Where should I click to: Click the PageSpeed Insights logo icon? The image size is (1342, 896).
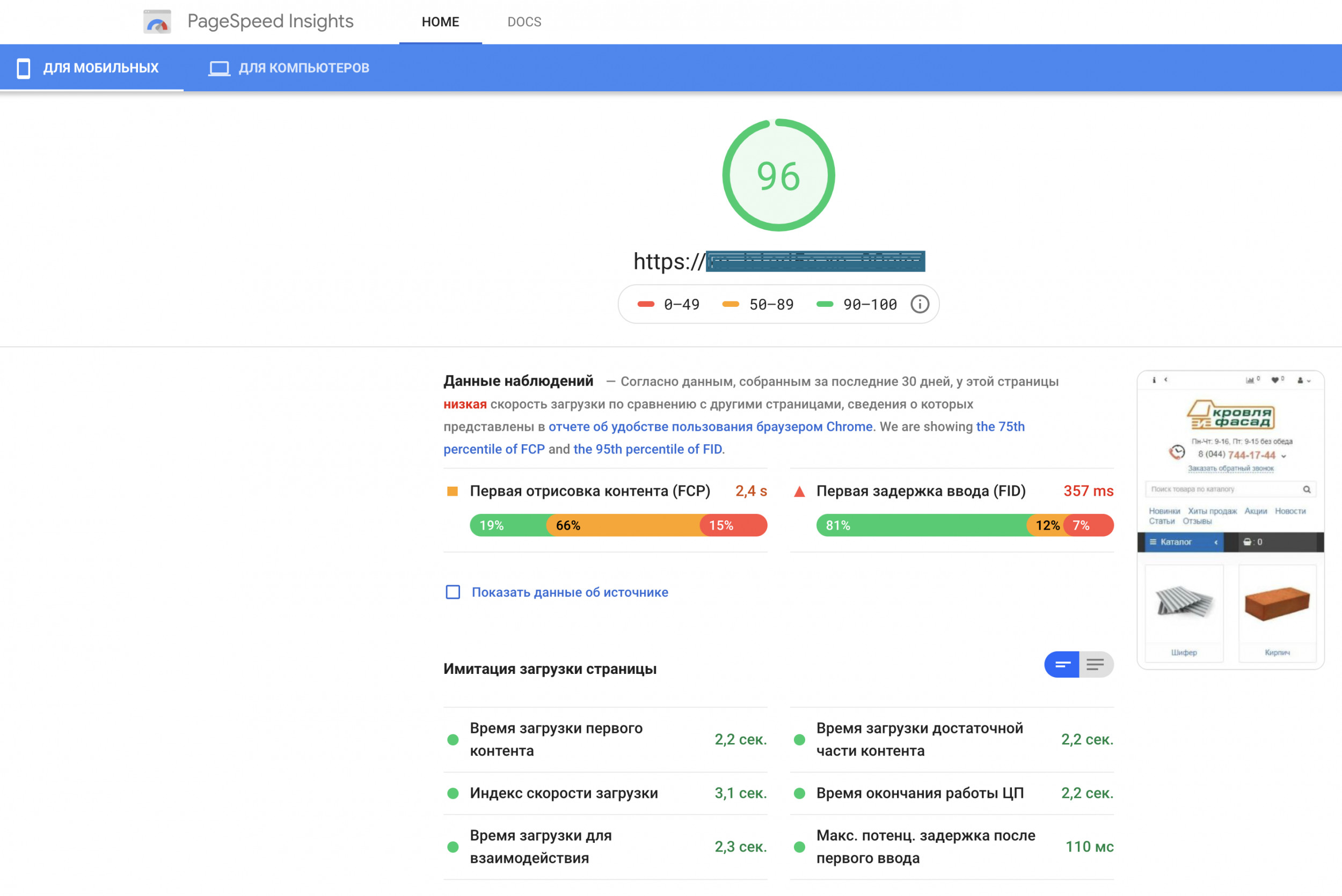point(157,21)
